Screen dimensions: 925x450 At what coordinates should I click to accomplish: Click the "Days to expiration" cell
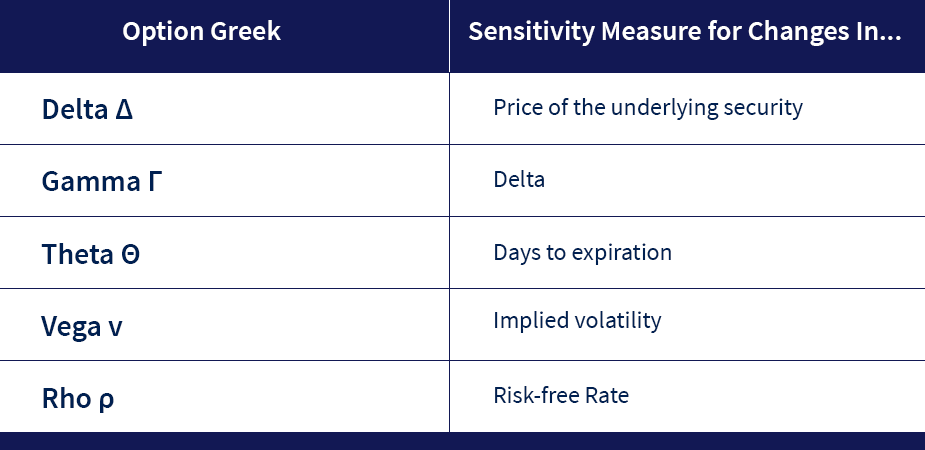[582, 252]
